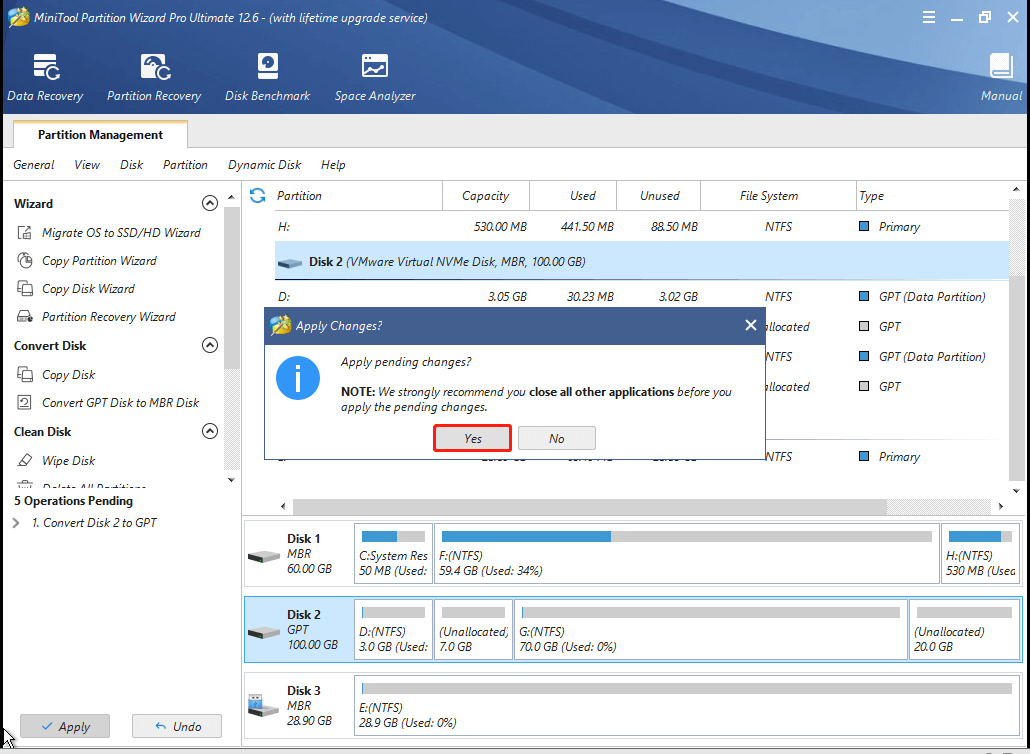The width and height of the screenshot is (1030, 754).
Task: Sort by the Capacity column header
Action: (x=485, y=196)
